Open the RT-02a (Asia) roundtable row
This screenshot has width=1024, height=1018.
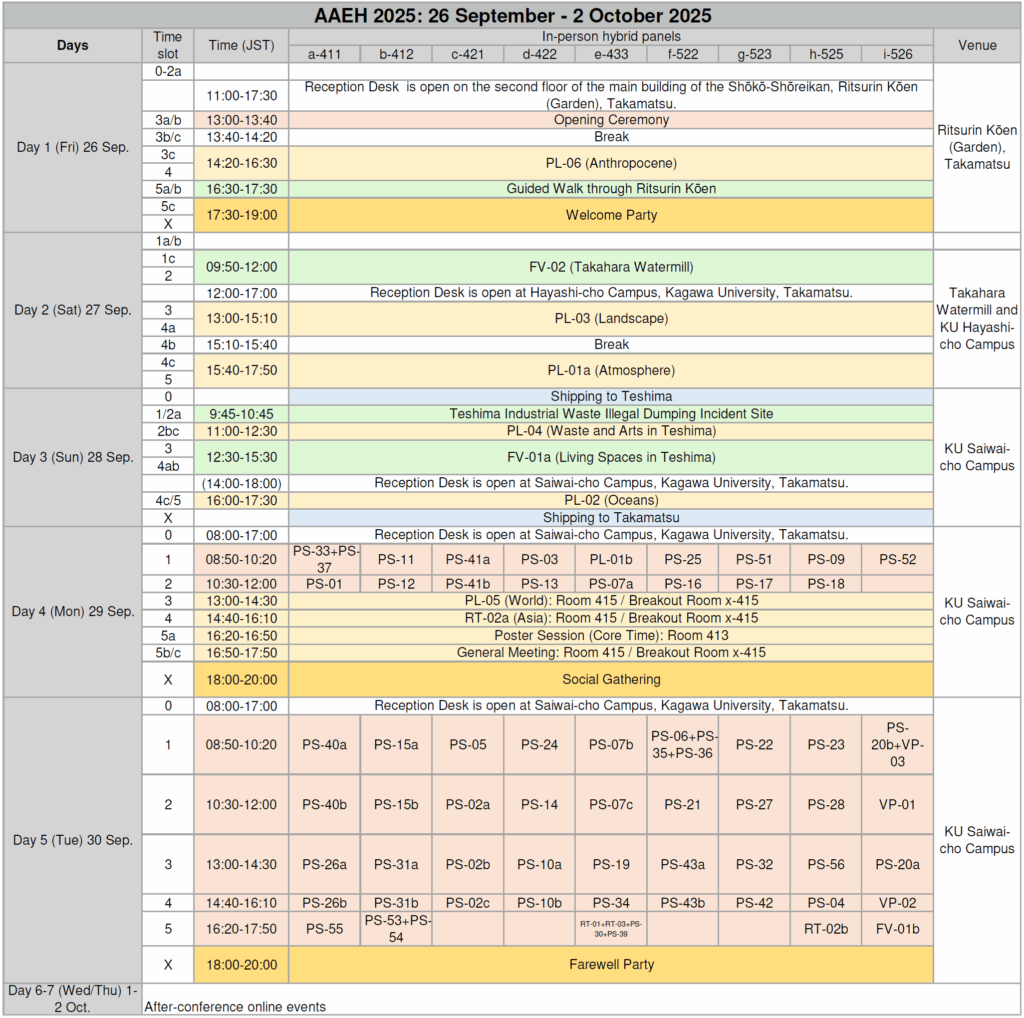pyautogui.click(x=610, y=618)
